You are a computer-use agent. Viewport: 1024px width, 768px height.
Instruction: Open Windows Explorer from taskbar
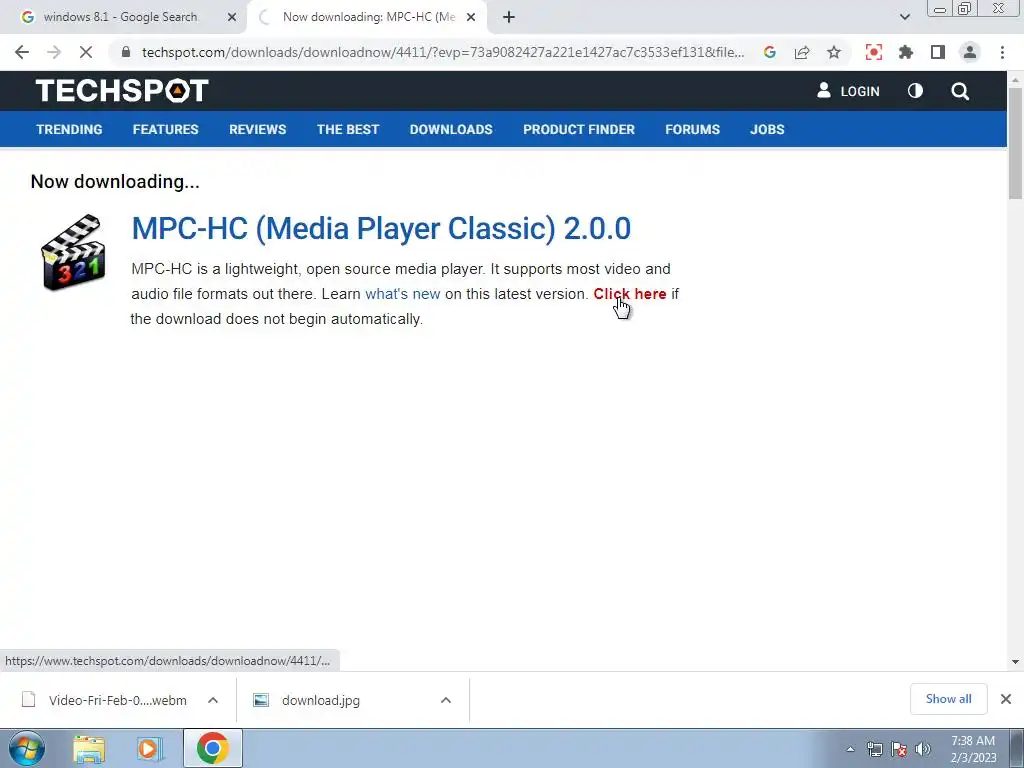pos(89,748)
